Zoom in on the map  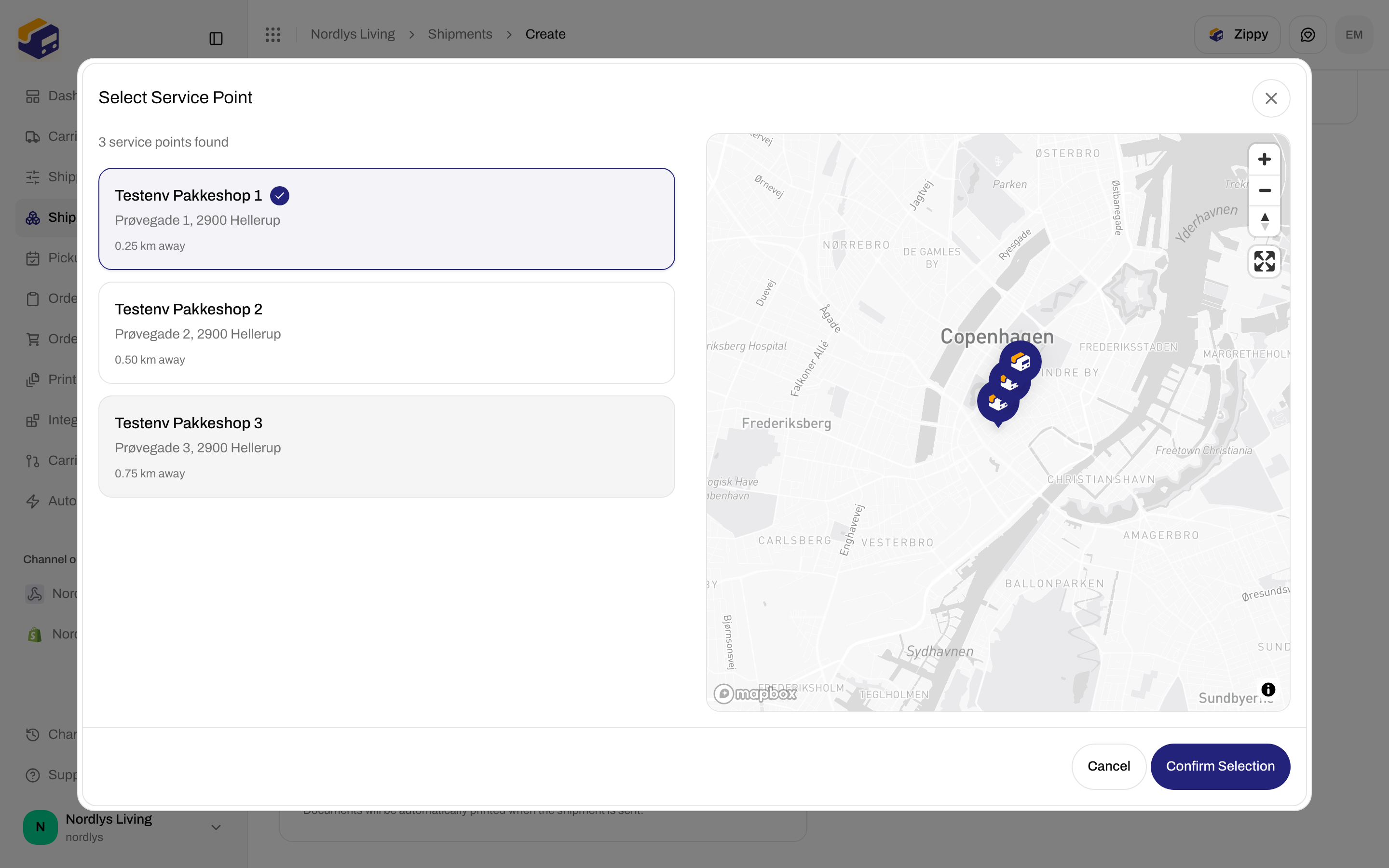(x=1264, y=160)
